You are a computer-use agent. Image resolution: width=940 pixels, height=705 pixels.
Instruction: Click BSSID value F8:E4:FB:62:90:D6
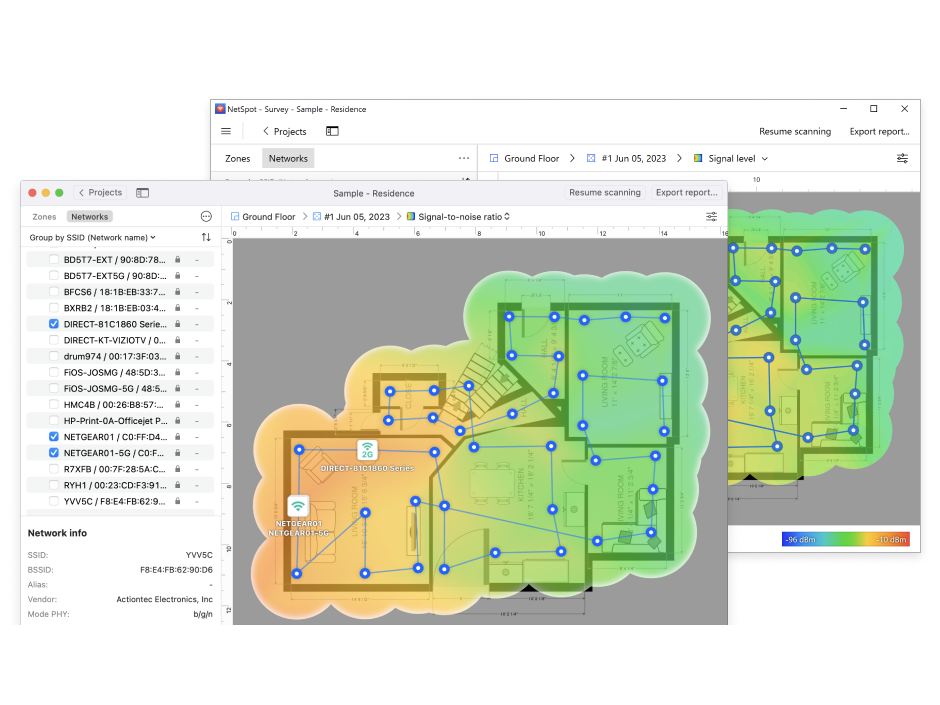tap(176, 570)
